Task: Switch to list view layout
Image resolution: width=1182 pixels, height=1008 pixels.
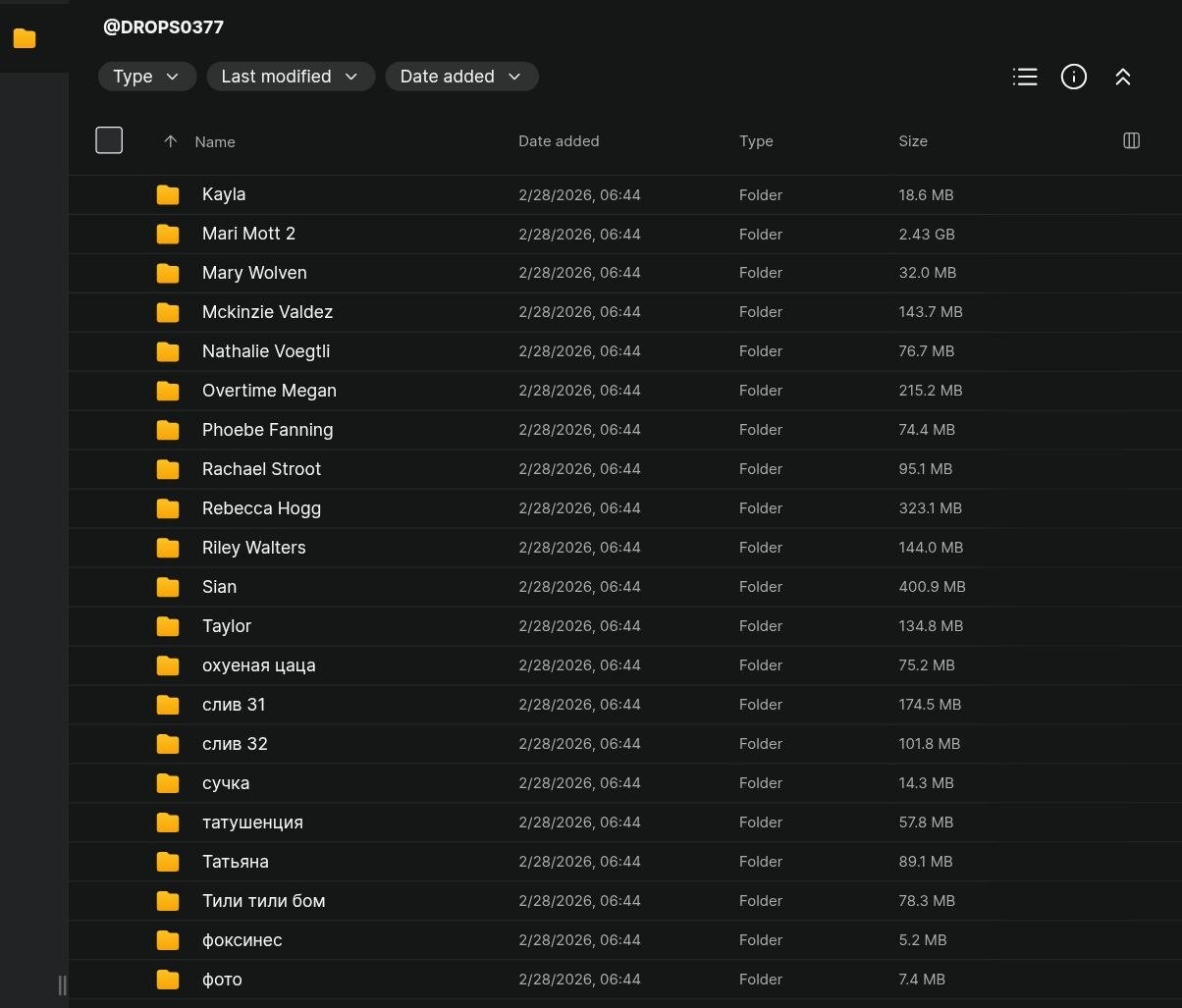Action: pos(1025,77)
